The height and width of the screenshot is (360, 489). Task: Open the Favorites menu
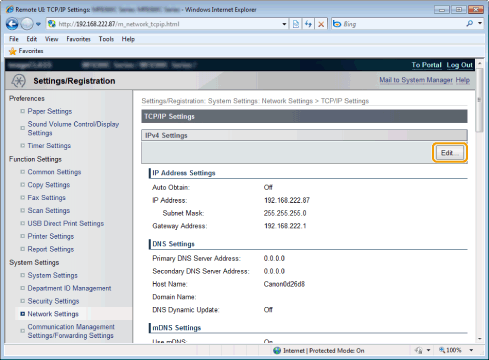(x=78, y=39)
